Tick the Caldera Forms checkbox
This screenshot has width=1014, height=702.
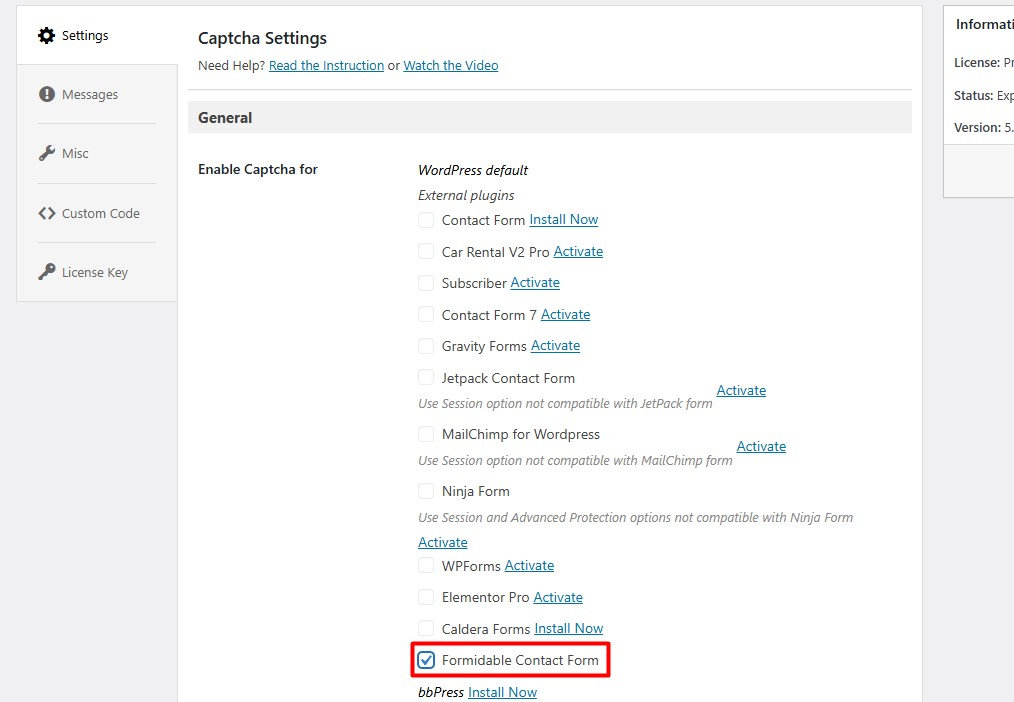[x=426, y=628]
